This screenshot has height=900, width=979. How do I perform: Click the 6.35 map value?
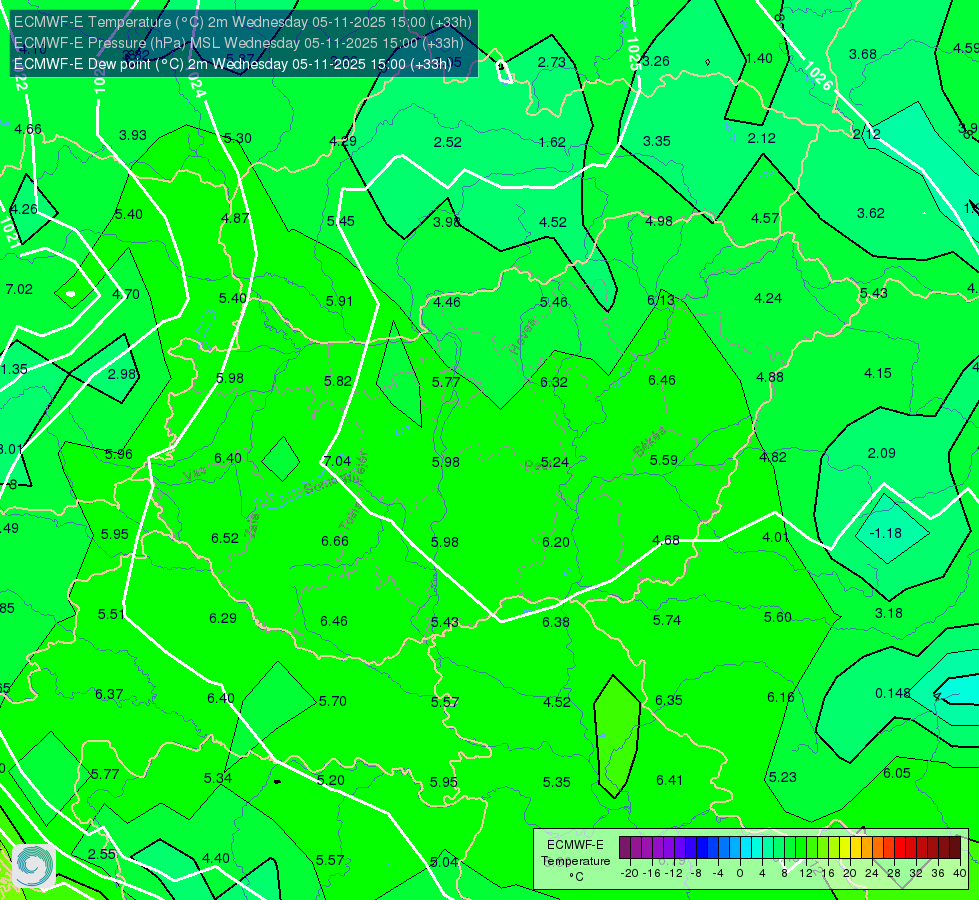point(669,700)
